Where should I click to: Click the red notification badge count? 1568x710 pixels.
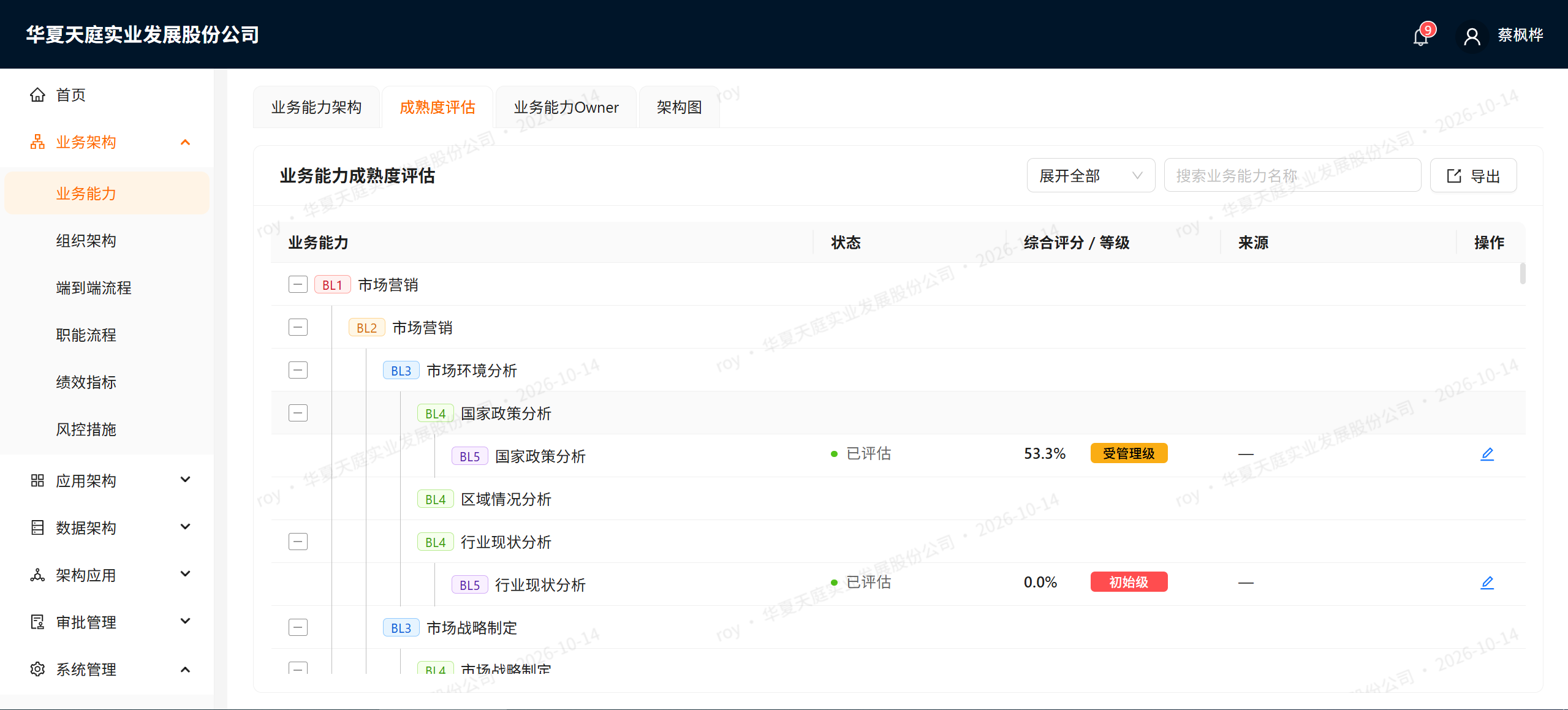click(1428, 29)
